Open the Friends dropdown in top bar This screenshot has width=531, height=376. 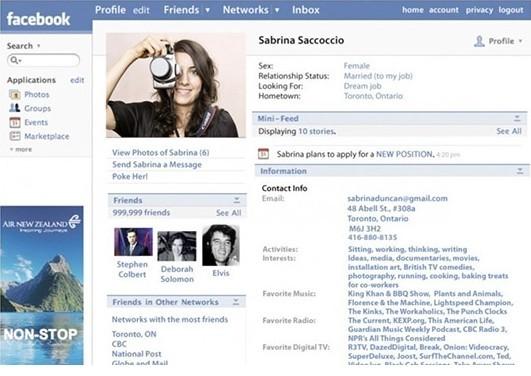208,10
